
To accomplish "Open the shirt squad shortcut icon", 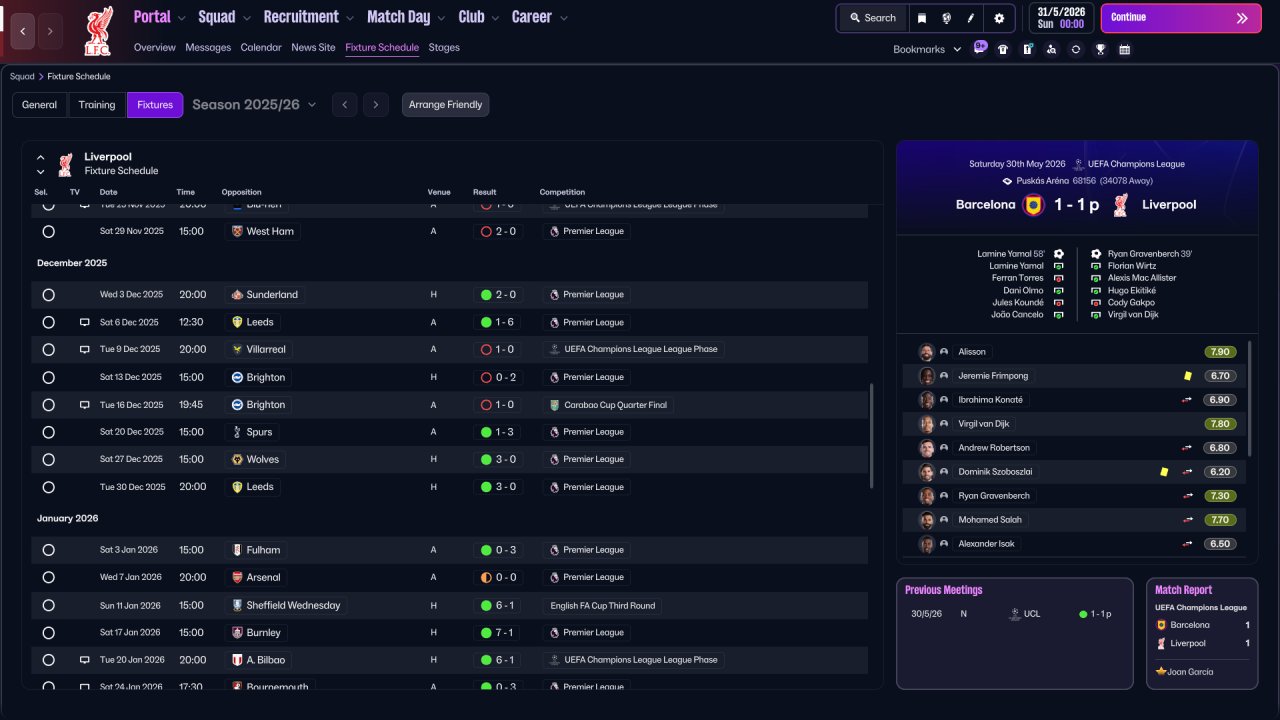I will tap(1003, 49).
